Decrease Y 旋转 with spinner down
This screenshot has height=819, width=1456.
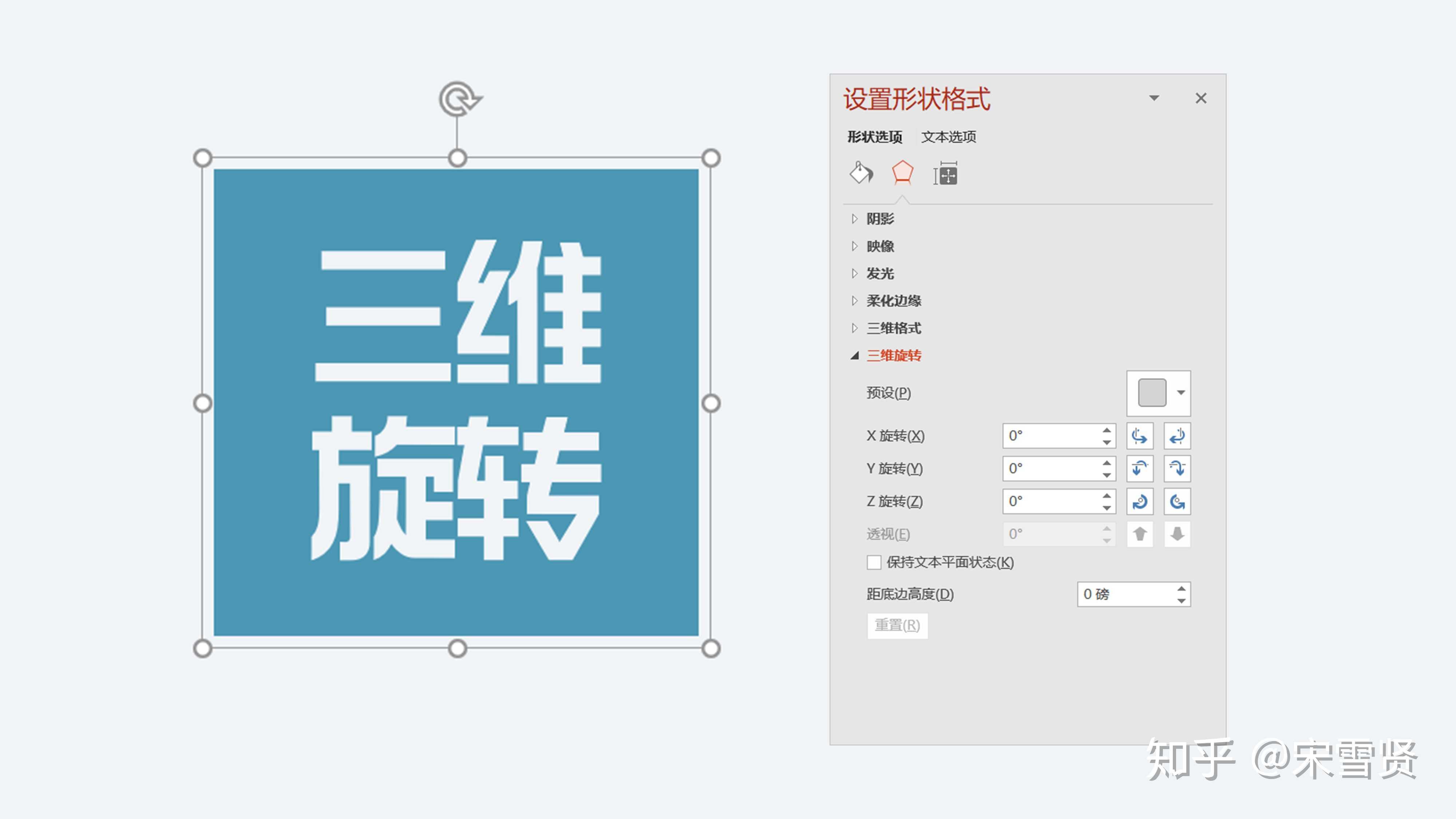click(x=1107, y=475)
